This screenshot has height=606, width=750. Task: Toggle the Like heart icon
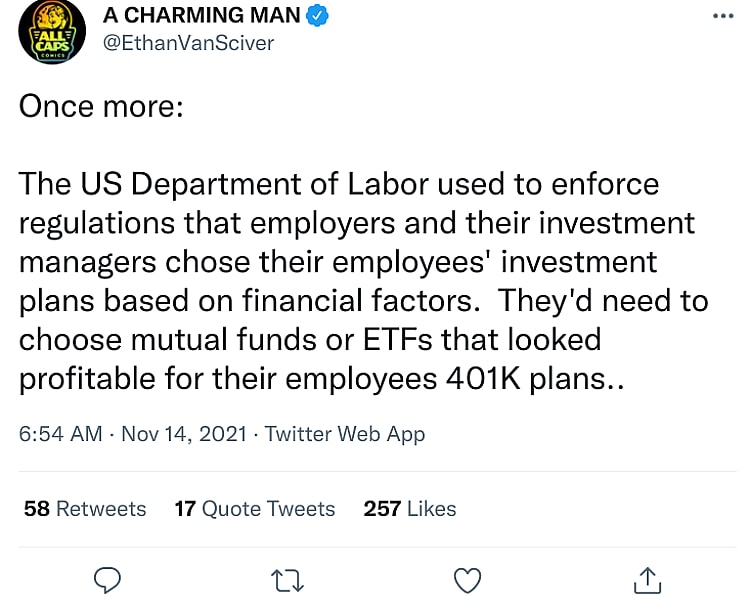tap(467, 579)
